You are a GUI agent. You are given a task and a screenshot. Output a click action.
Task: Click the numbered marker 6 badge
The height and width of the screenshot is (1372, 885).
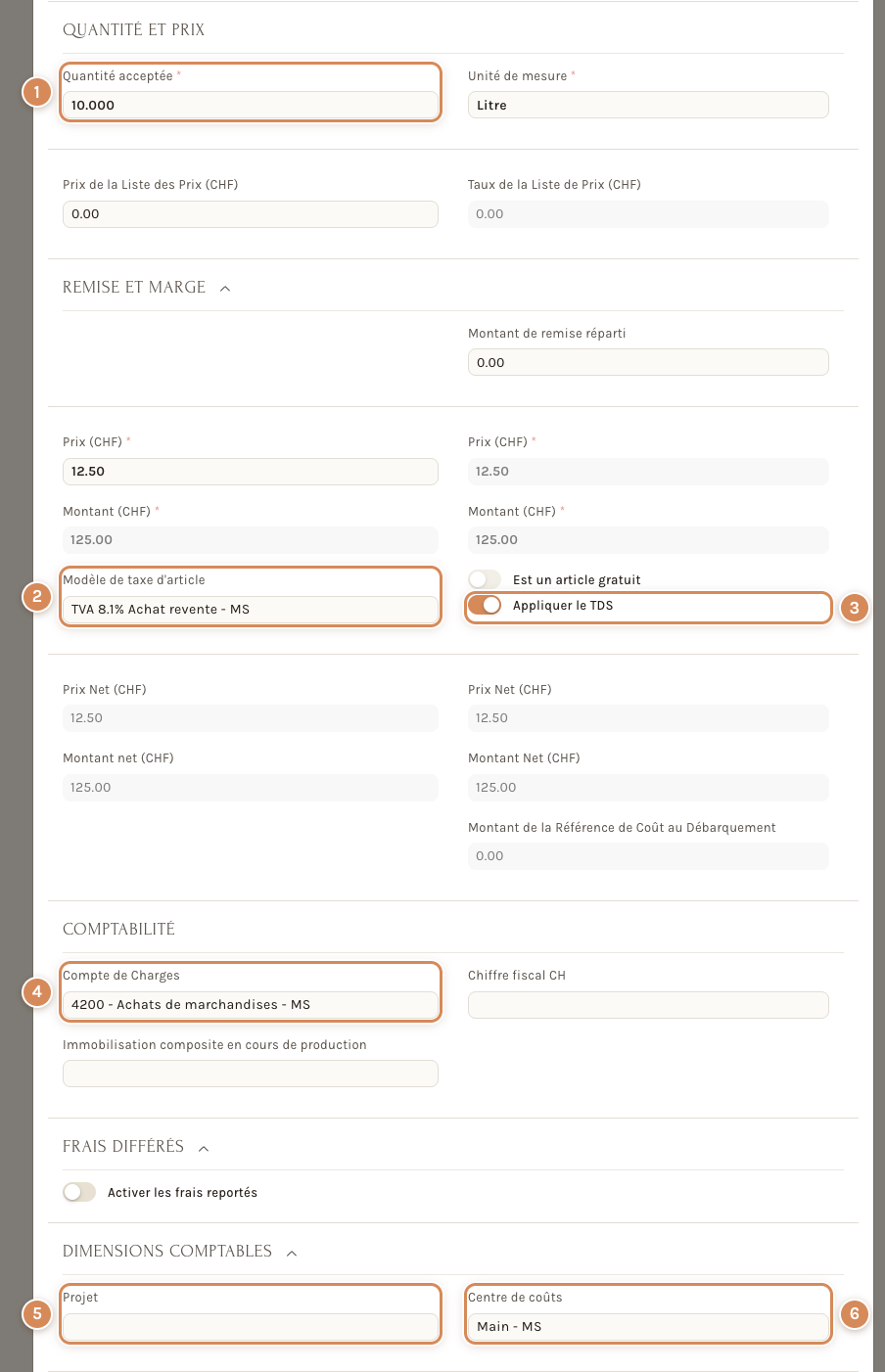[x=855, y=1313]
